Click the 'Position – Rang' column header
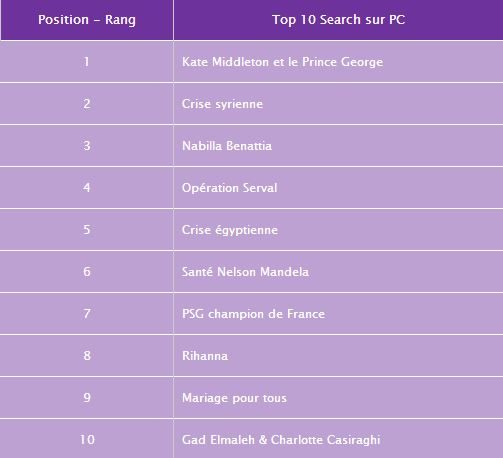Image resolution: width=503 pixels, height=458 pixels. pyautogui.click(x=87, y=20)
